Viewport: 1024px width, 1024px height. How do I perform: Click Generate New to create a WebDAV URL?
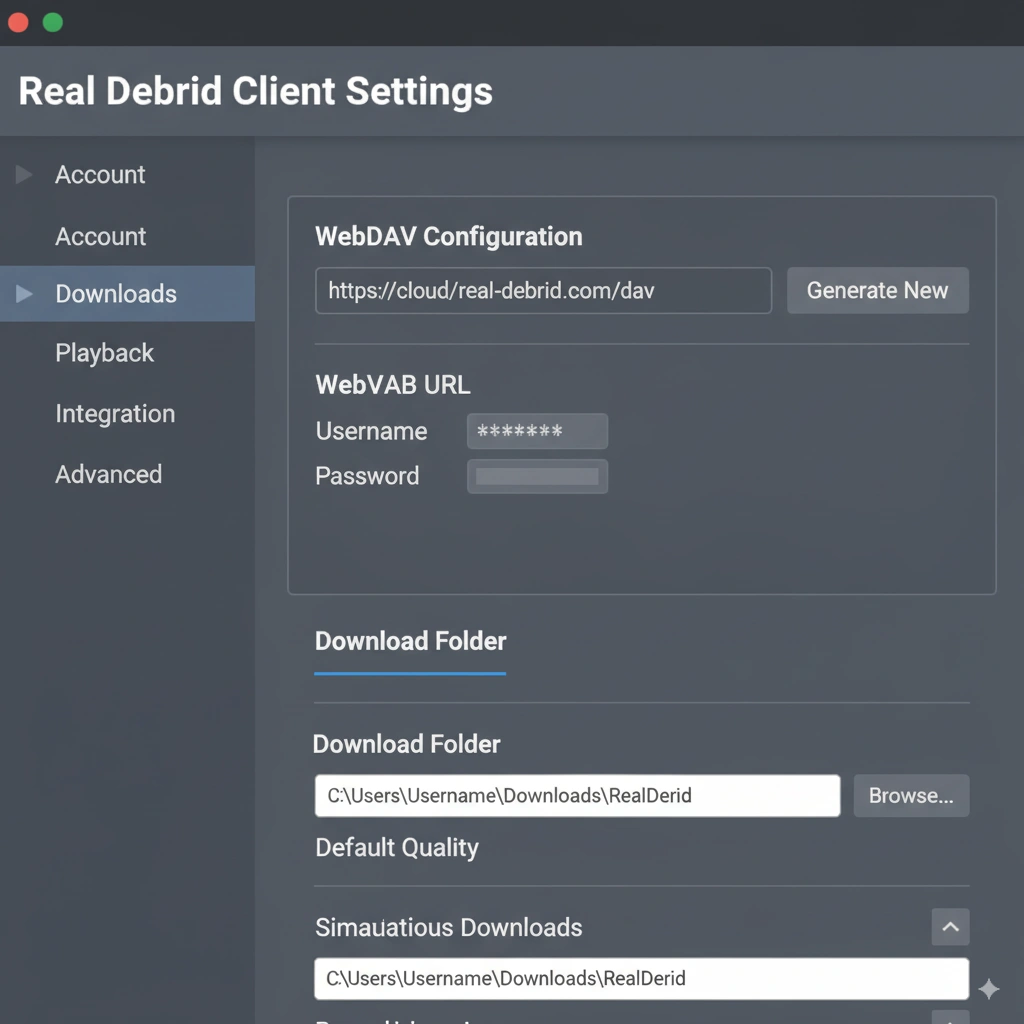(877, 290)
